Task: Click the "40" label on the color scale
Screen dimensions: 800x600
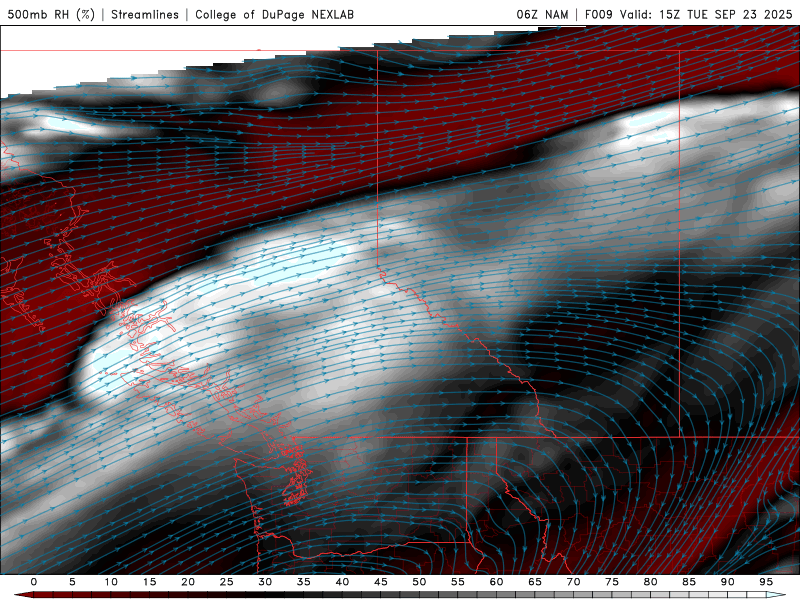Action: pos(342,582)
